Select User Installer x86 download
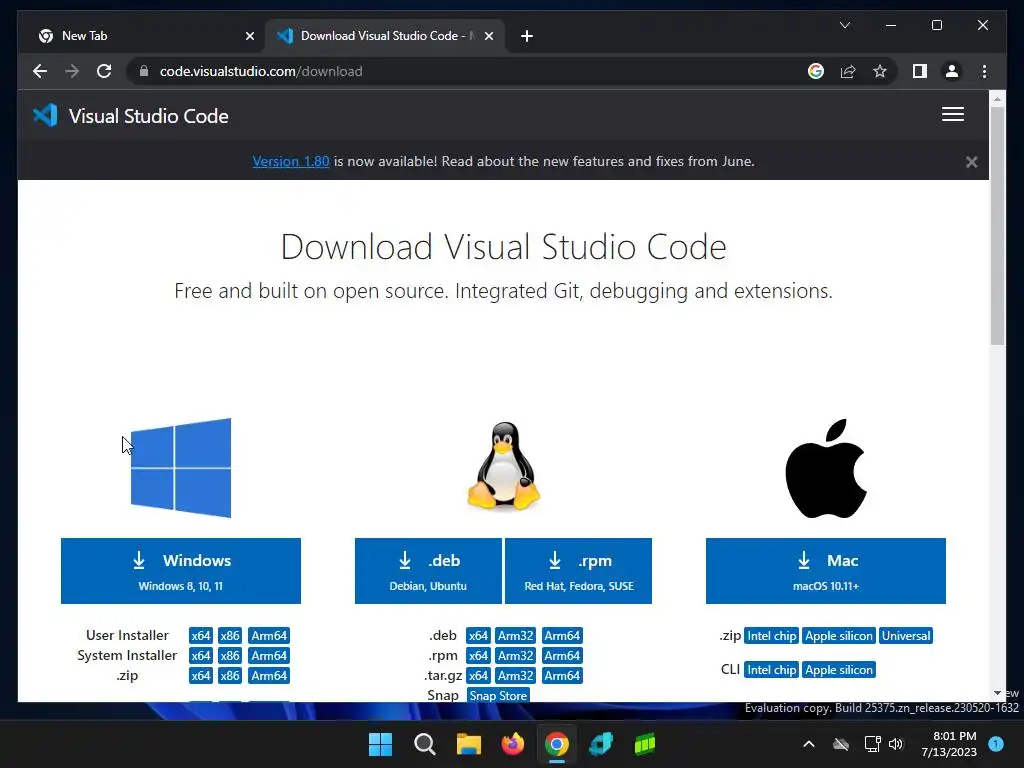1024x768 pixels. point(230,635)
